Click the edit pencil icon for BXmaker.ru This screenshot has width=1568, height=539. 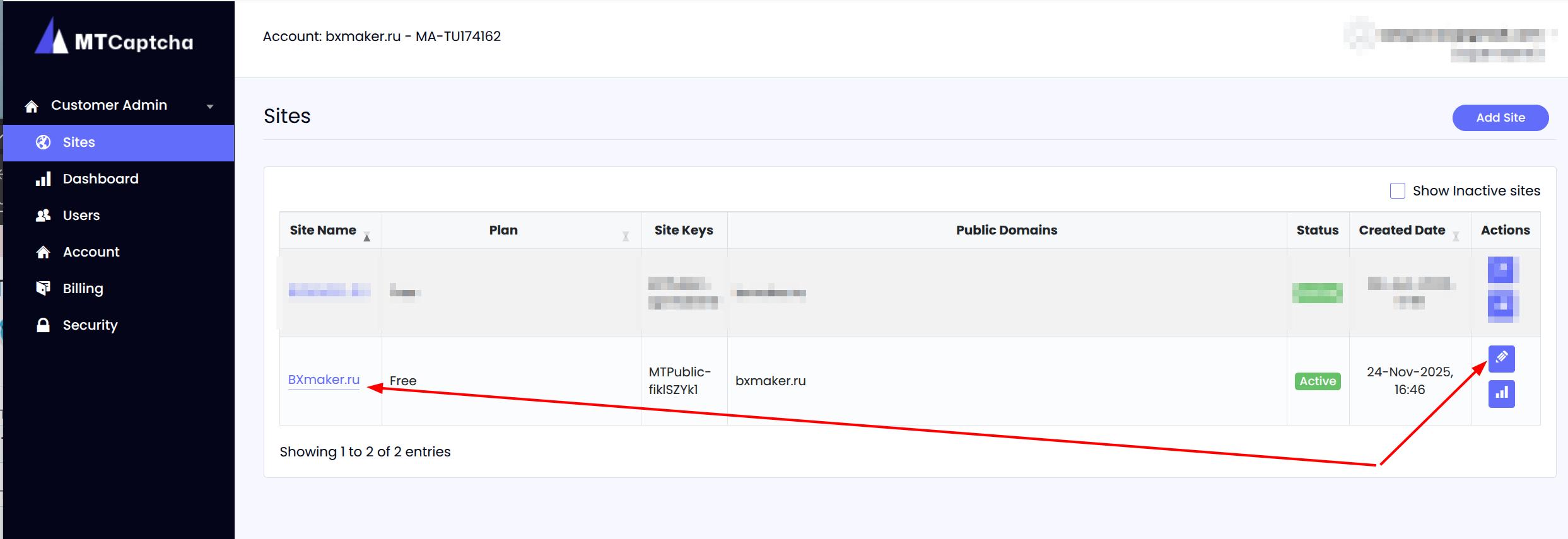click(x=1501, y=359)
